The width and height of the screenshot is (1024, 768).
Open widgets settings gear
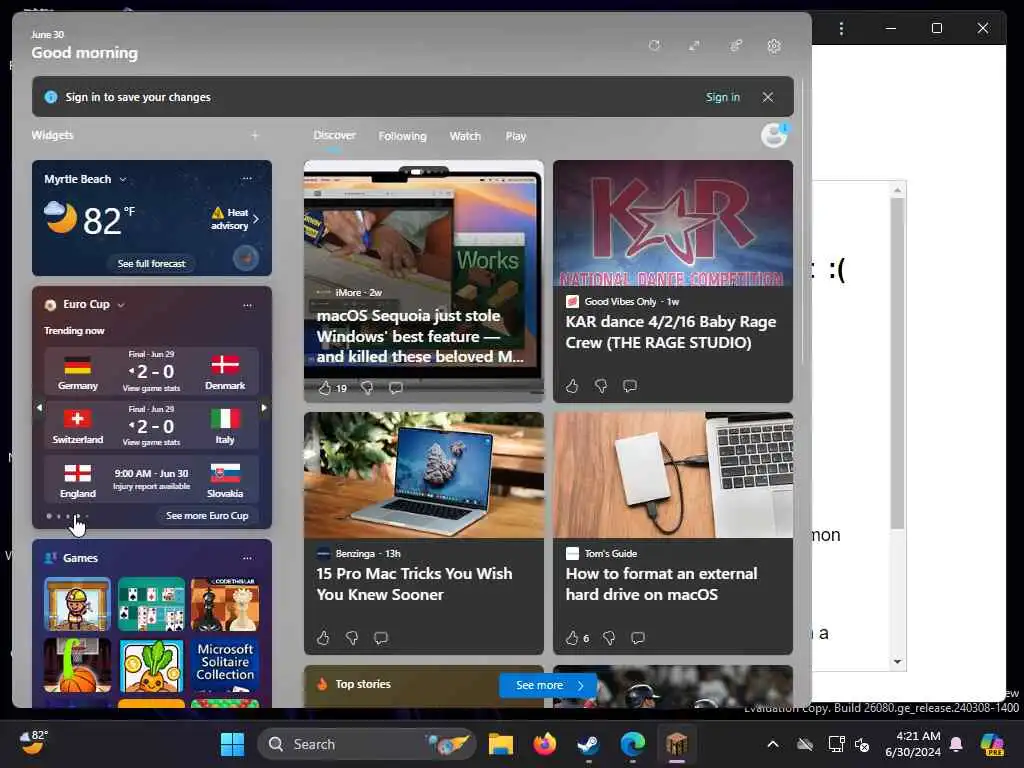tap(774, 46)
